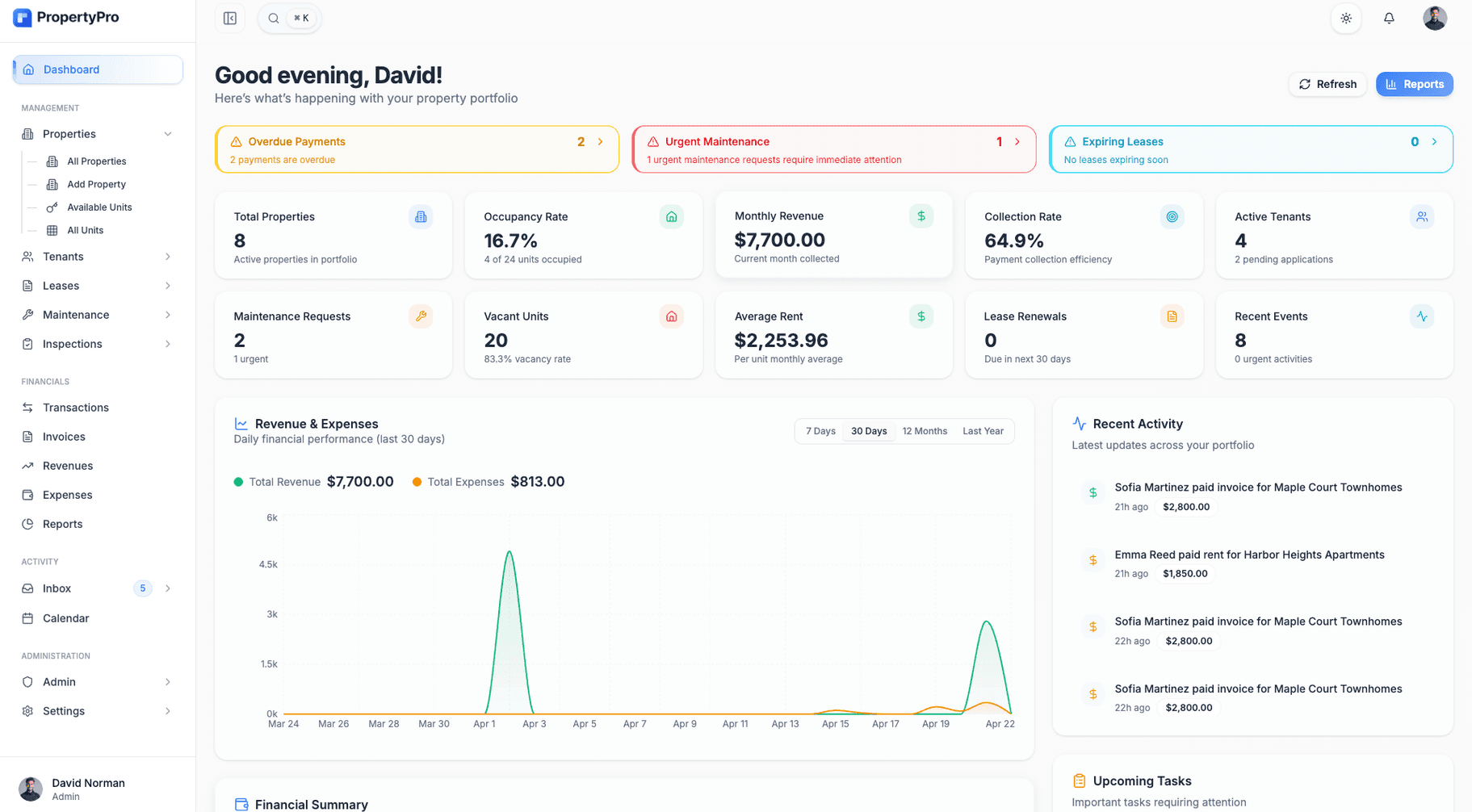Screen dimensions: 1472x812
Task: Toggle Total Revenue legend green dot
Action: [238, 482]
